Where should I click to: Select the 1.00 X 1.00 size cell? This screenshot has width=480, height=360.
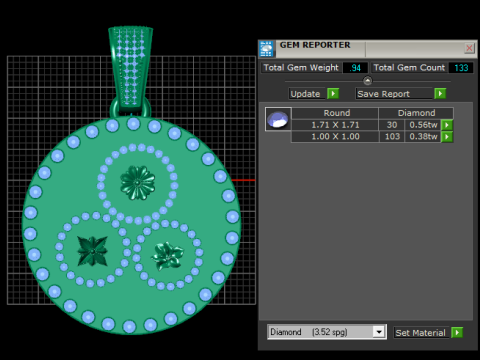point(335,137)
